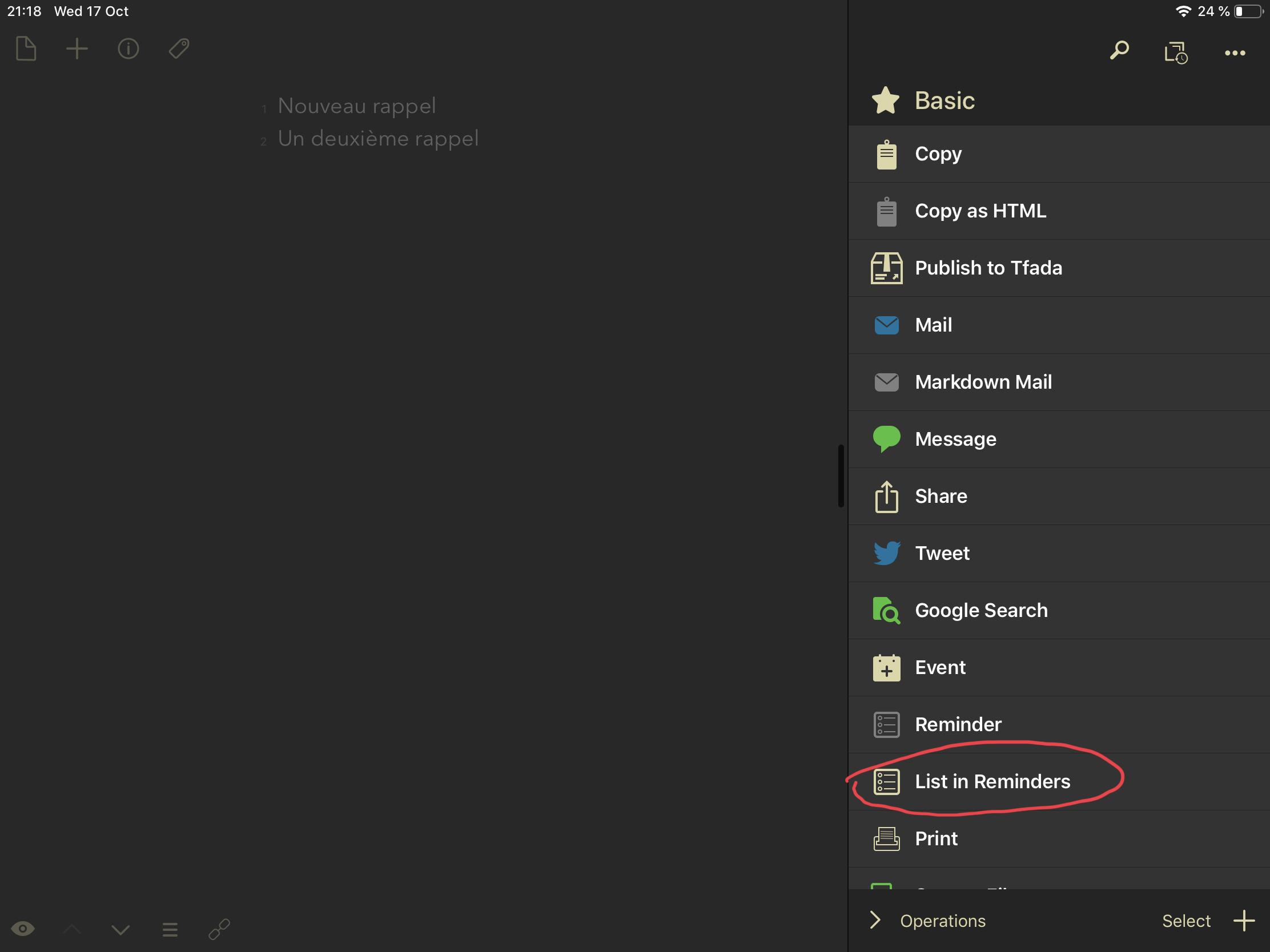Open the action log clock icon

coord(1175,53)
